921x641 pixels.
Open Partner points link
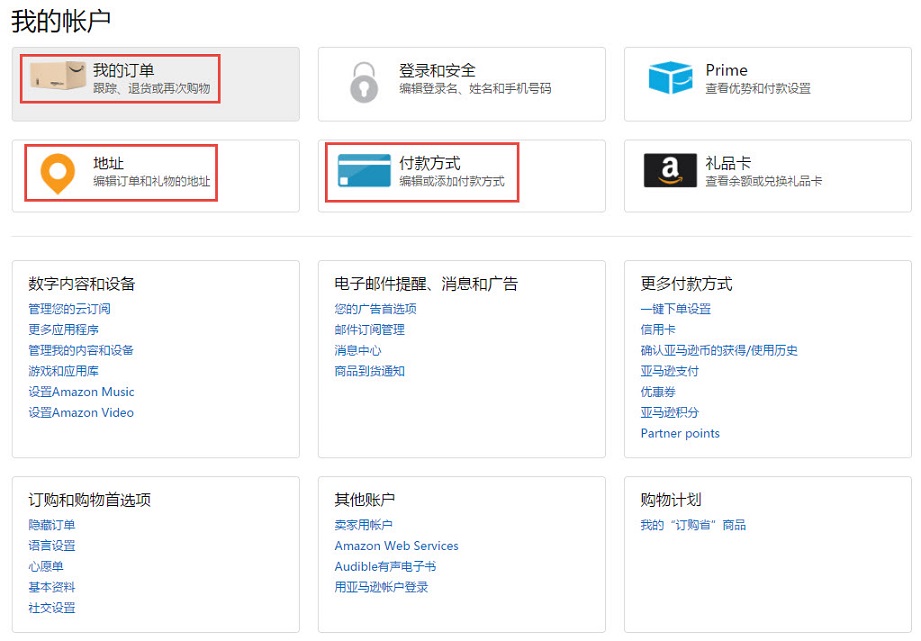click(x=680, y=433)
